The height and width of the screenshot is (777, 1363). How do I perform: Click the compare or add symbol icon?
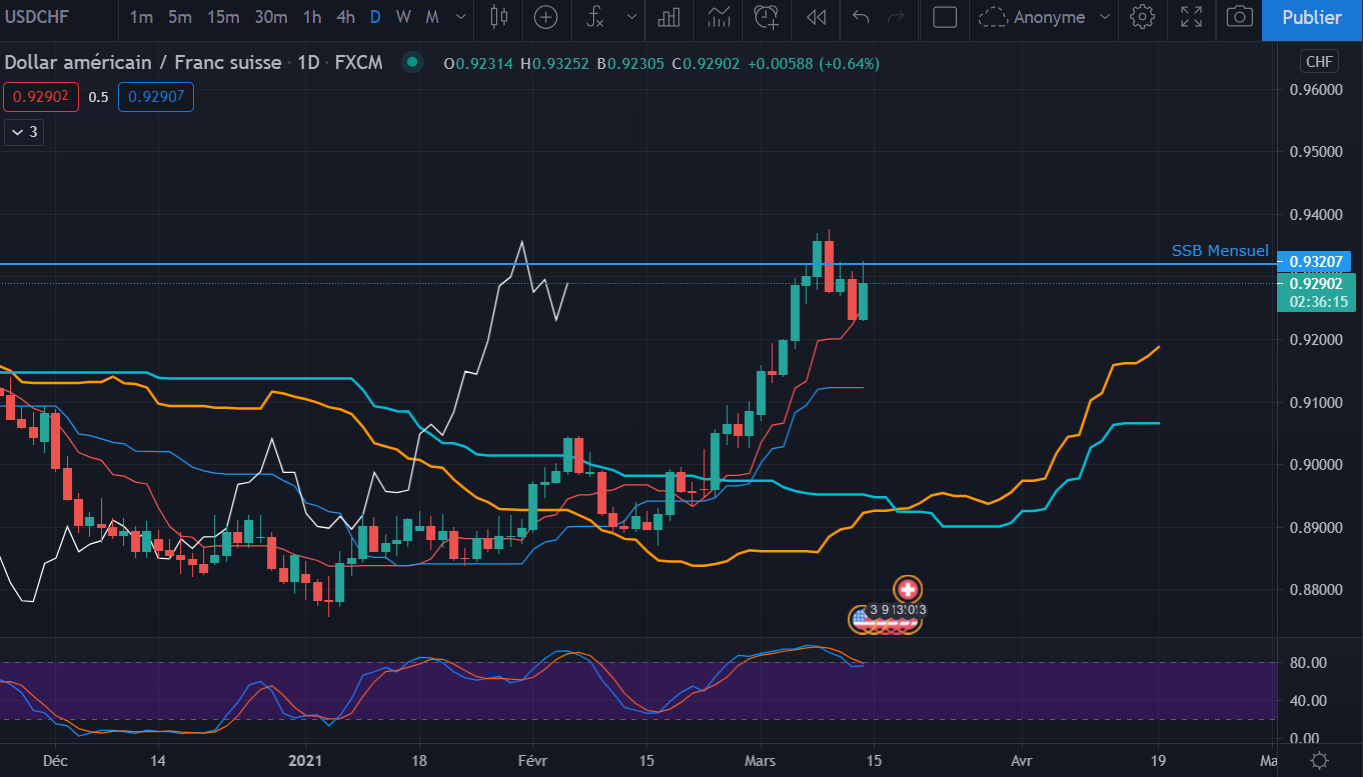[x=546, y=17]
